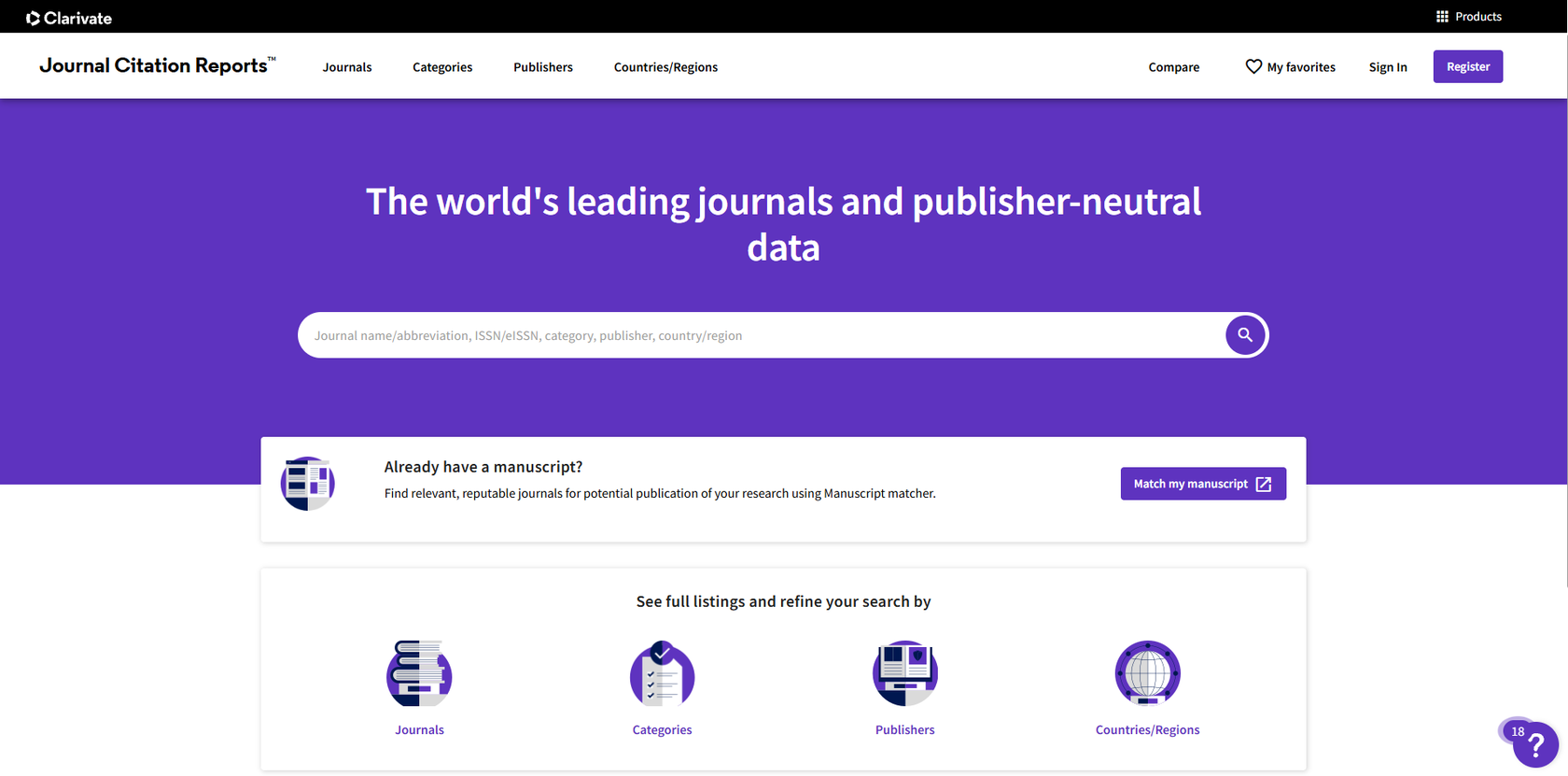Open the Categories listing link under icons
Image resolution: width=1568 pixels, height=776 pixels.
coord(662,730)
